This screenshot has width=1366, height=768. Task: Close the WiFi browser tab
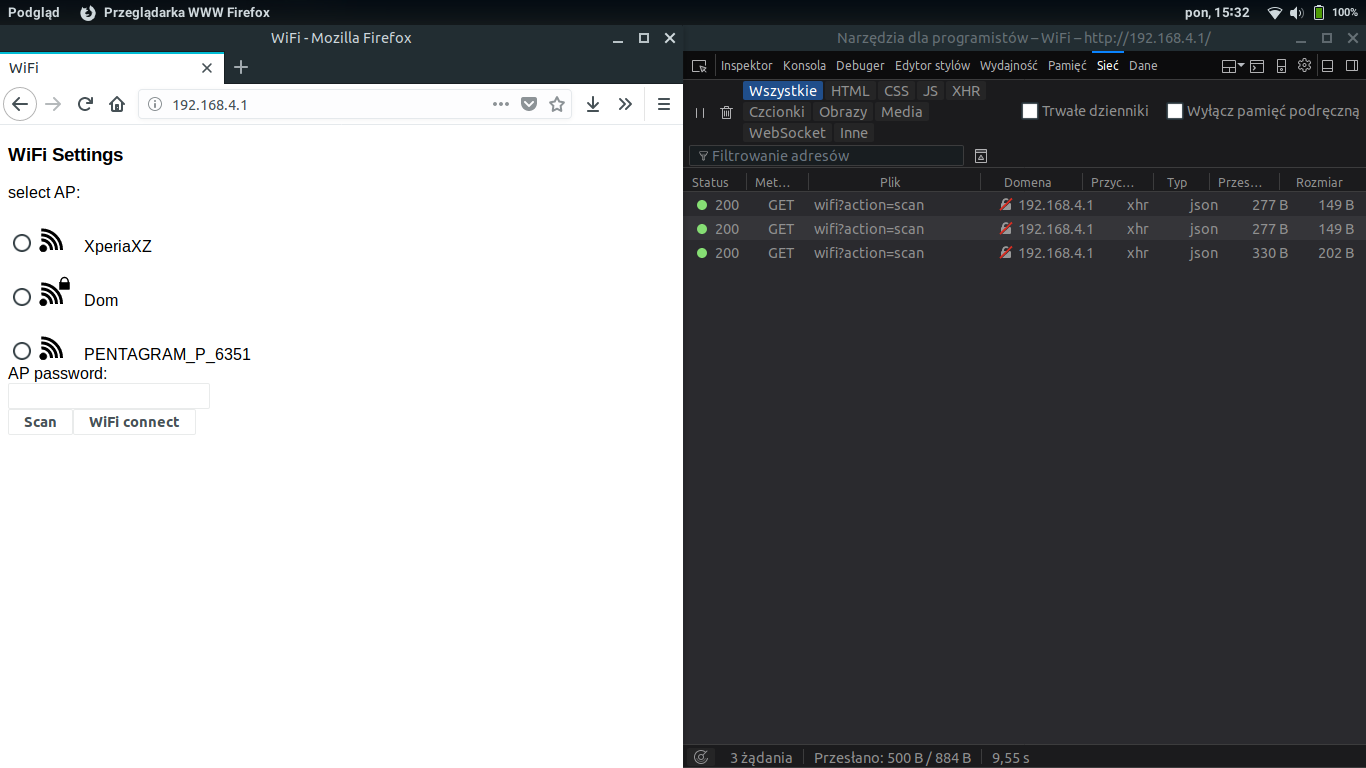pyautogui.click(x=207, y=68)
